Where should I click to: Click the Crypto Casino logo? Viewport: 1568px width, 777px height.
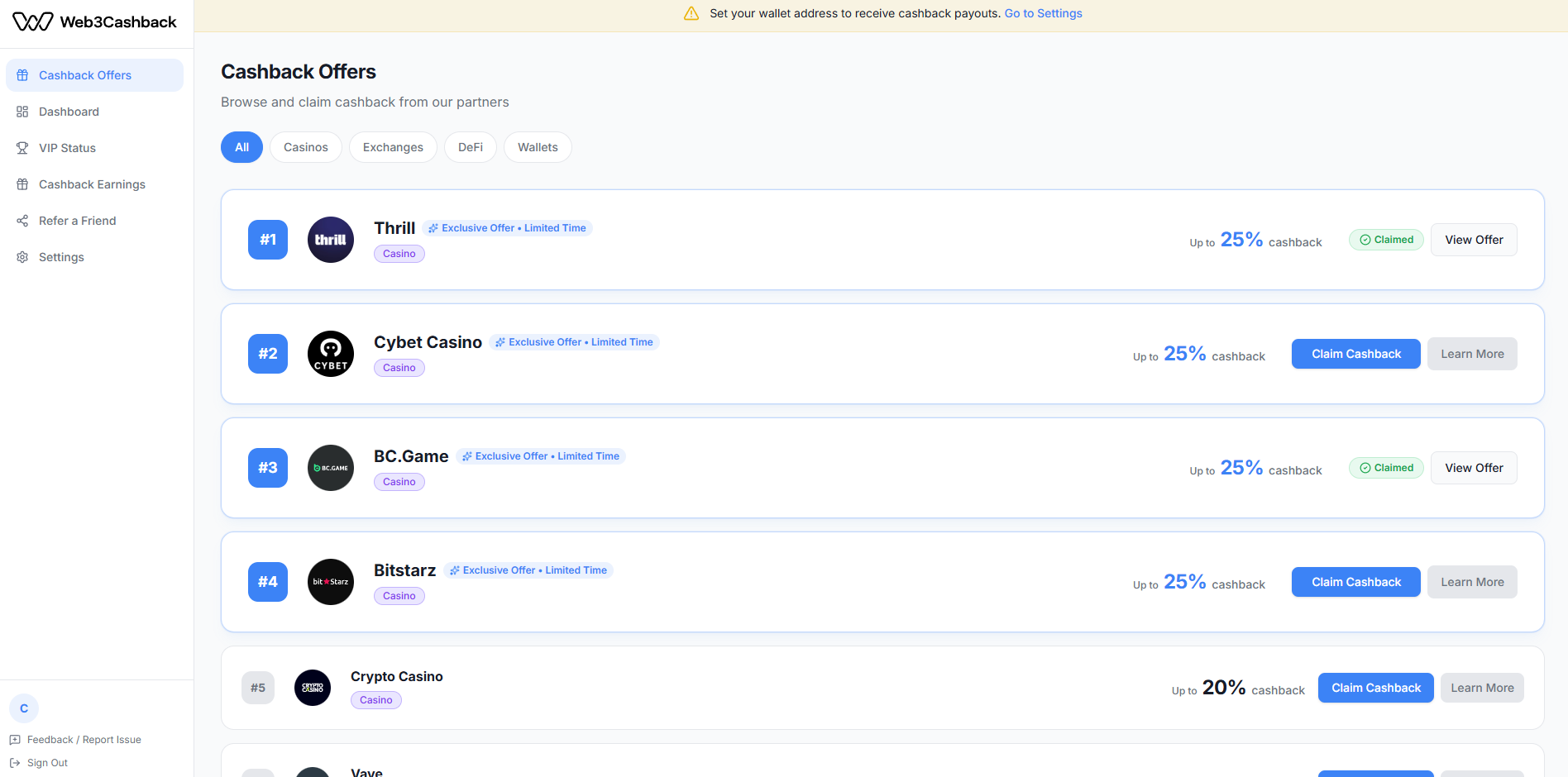click(x=313, y=688)
